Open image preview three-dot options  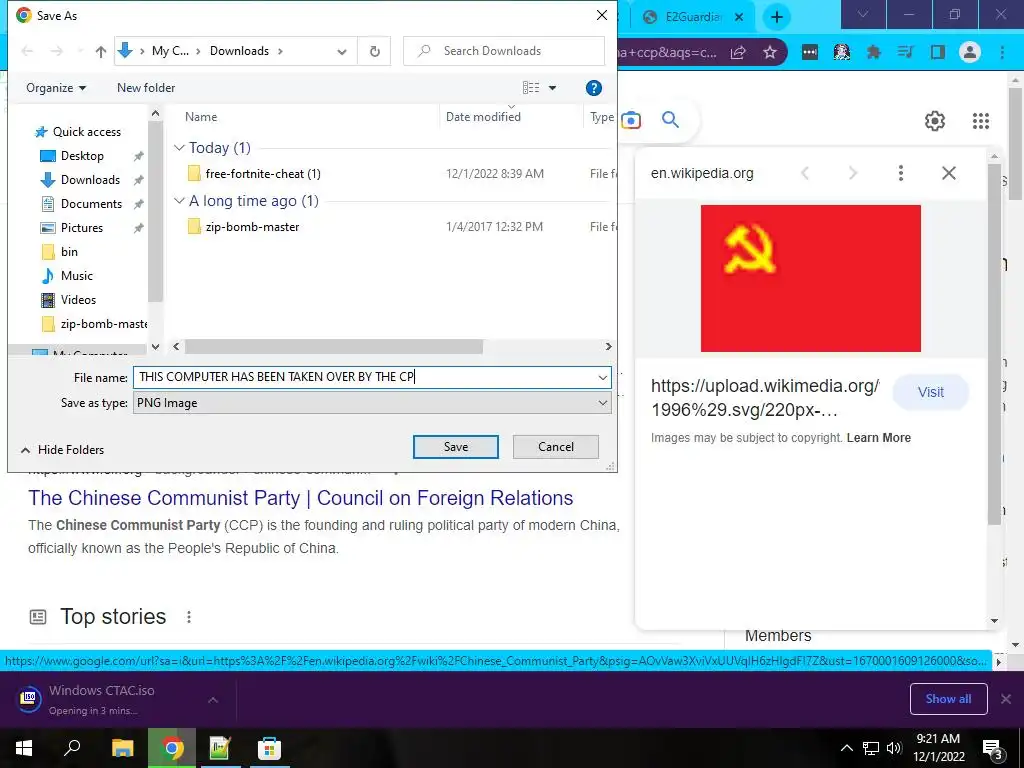pos(901,173)
